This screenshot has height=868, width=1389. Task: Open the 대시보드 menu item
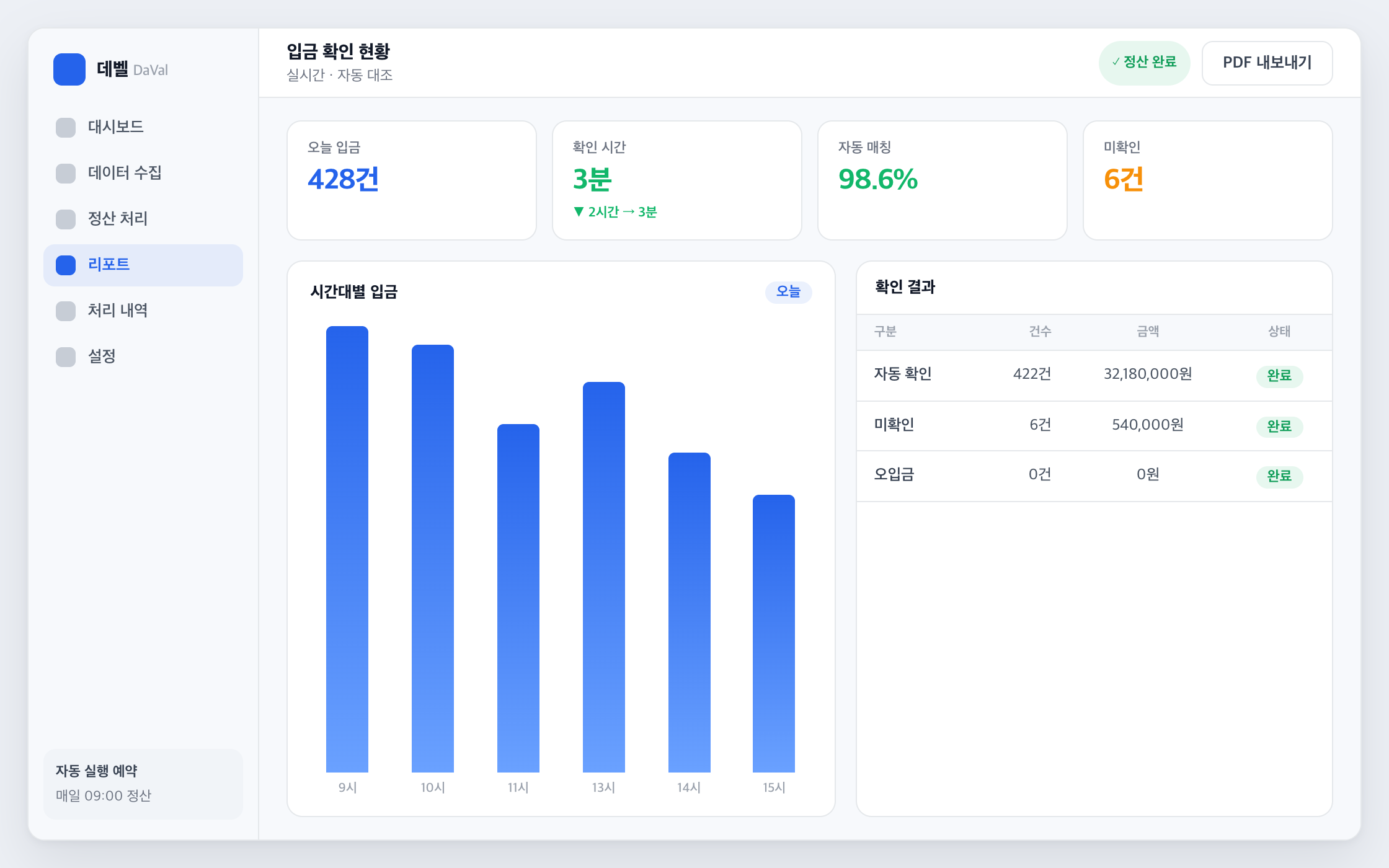[143, 128]
